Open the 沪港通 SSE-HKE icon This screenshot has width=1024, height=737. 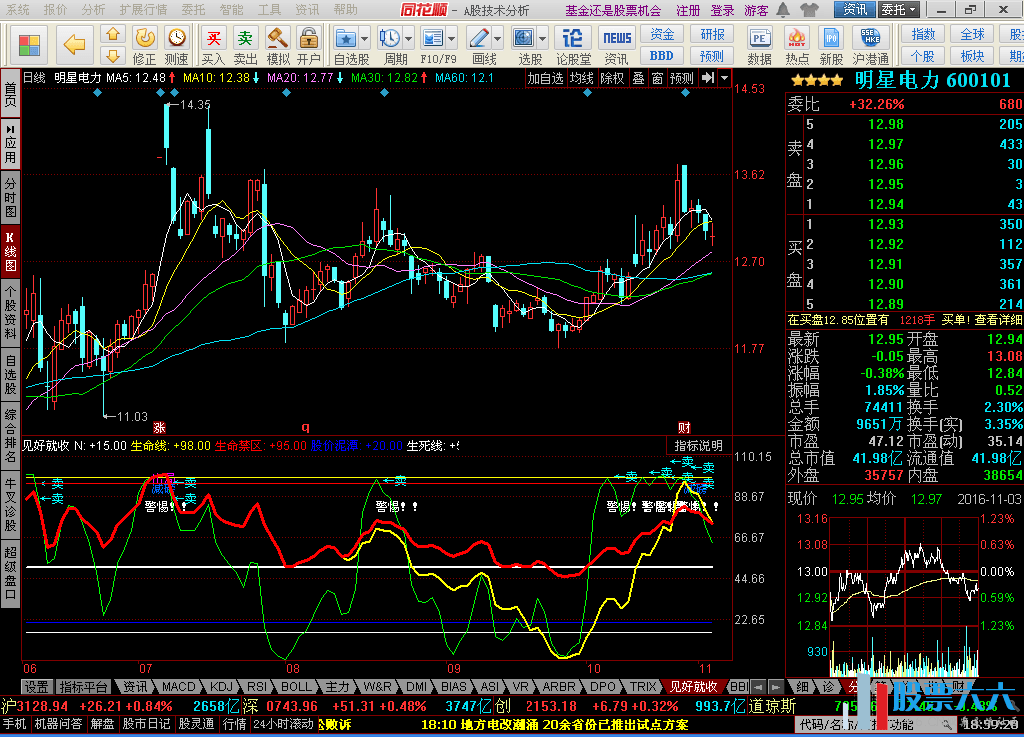(x=871, y=46)
